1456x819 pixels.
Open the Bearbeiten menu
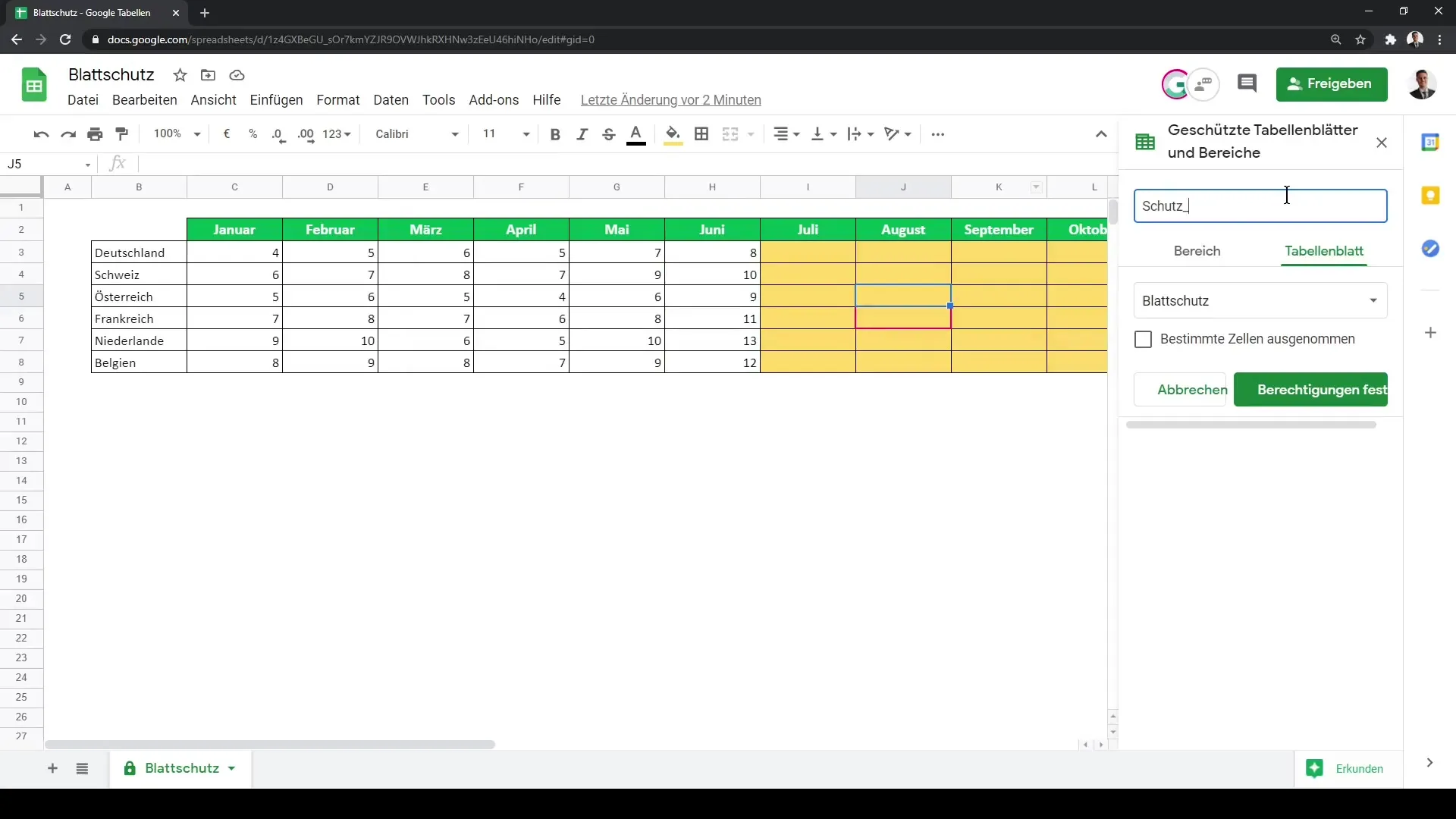coord(145,100)
